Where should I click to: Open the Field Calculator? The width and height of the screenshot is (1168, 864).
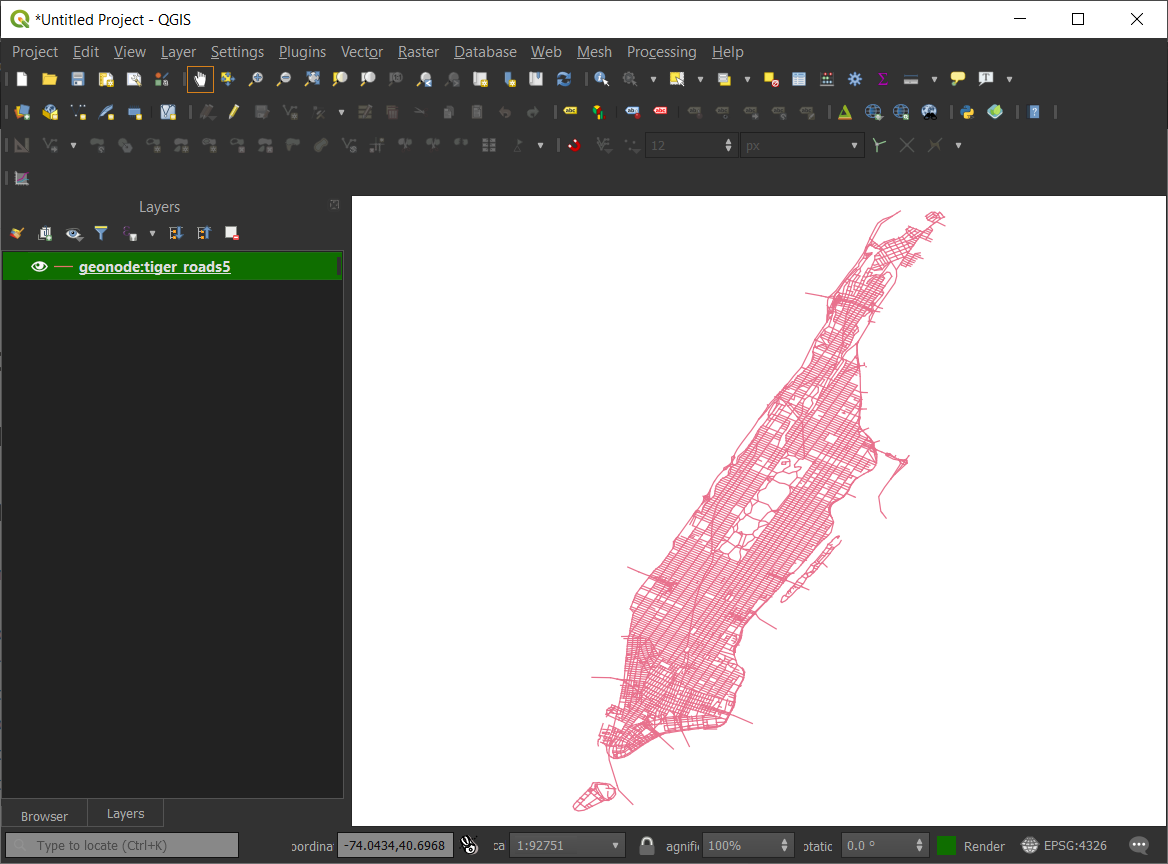pos(827,79)
